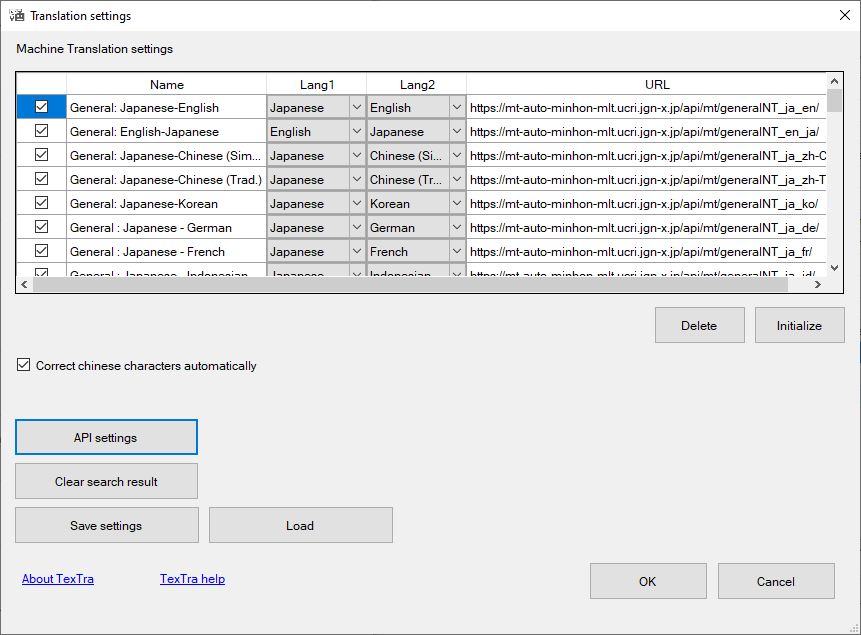Open Lang1 dropdown in Japanese-English row
The height and width of the screenshot is (635, 861).
(x=357, y=107)
